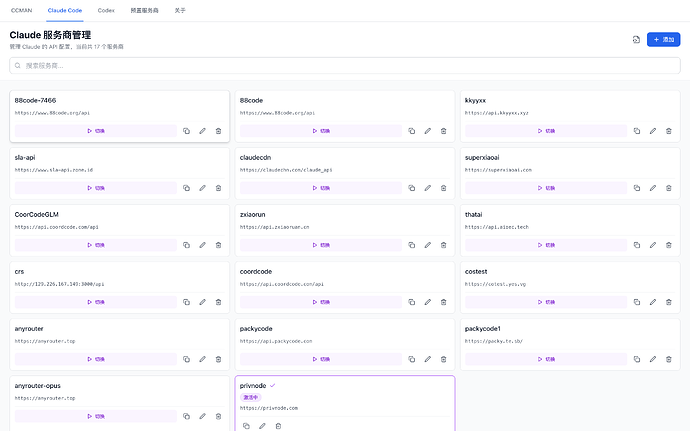Viewport: 690px width, 431px height.
Task: Click the https://privnode.com URL text
Action: (x=269, y=408)
